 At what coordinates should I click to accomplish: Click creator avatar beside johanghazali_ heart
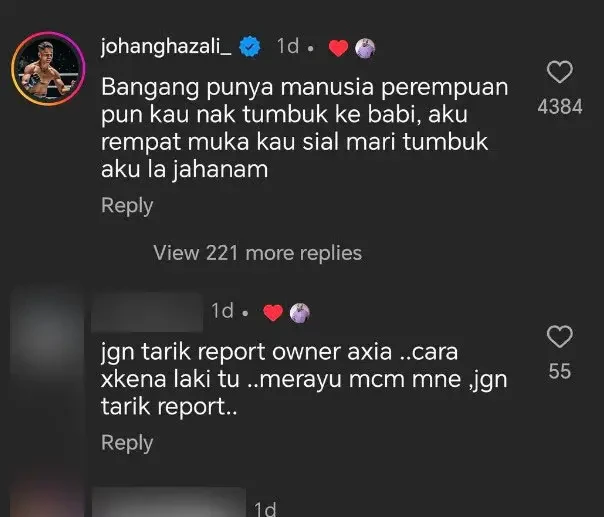tap(365, 49)
